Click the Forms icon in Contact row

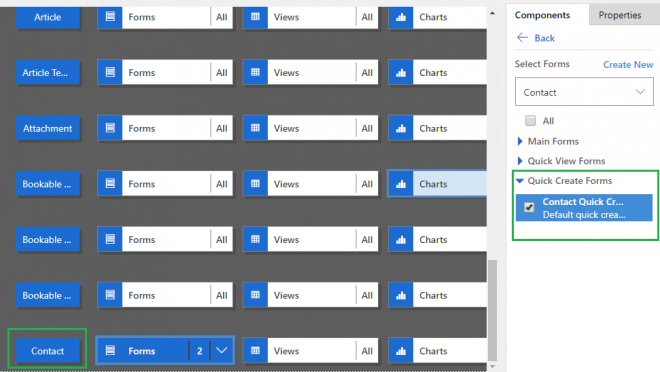(110, 350)
